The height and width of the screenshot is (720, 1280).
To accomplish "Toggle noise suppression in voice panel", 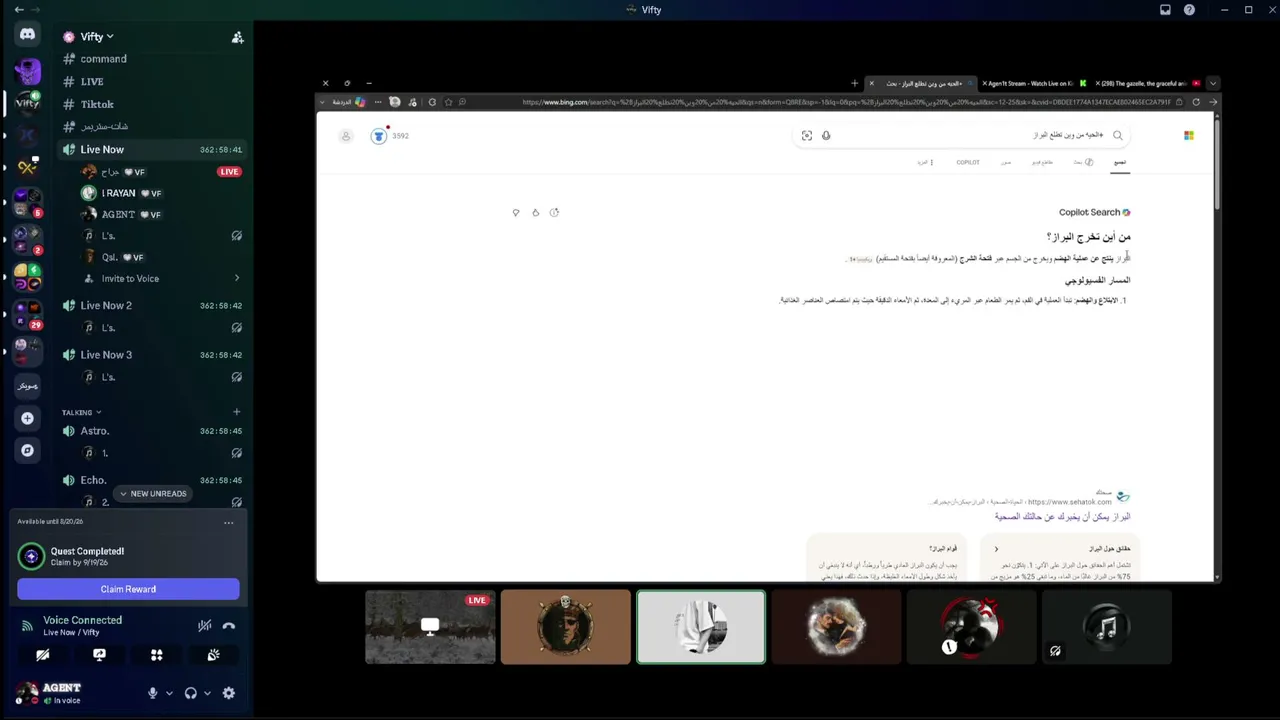I will click(205, 626).
